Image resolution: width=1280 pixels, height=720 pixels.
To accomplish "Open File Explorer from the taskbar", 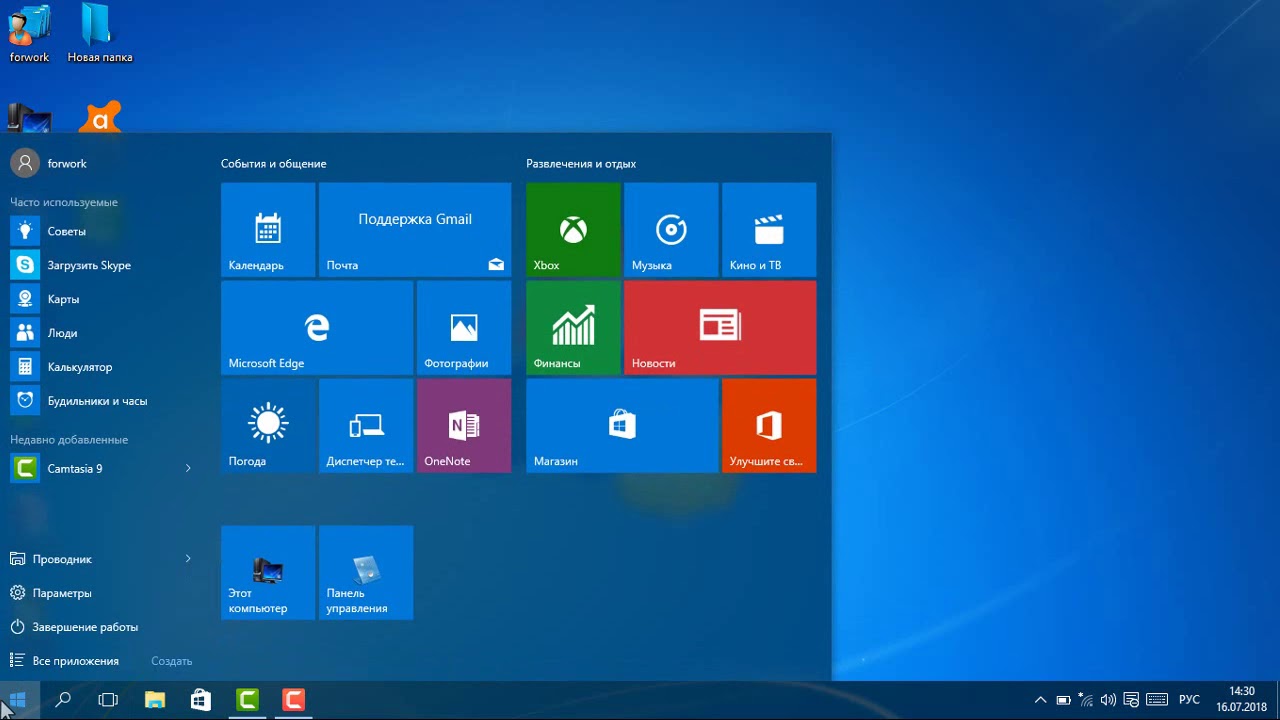I will [155, 700].
